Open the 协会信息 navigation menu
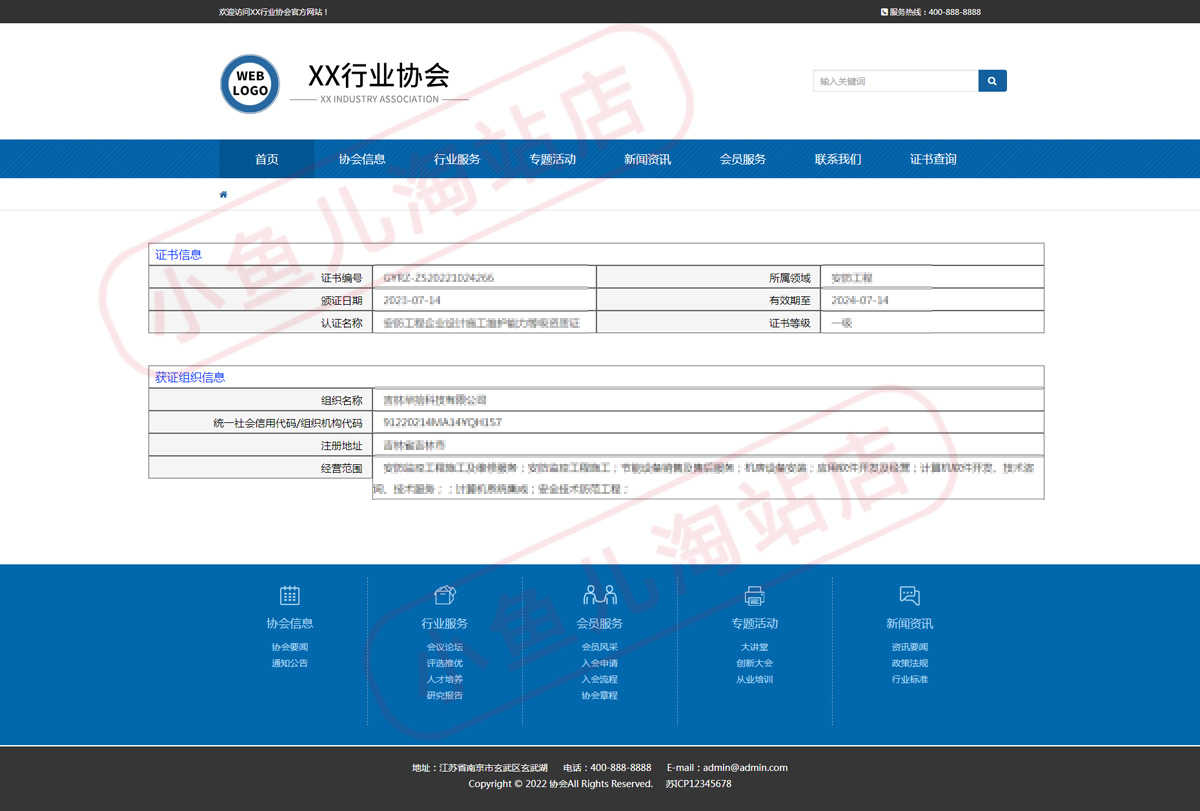 [362, 159]
